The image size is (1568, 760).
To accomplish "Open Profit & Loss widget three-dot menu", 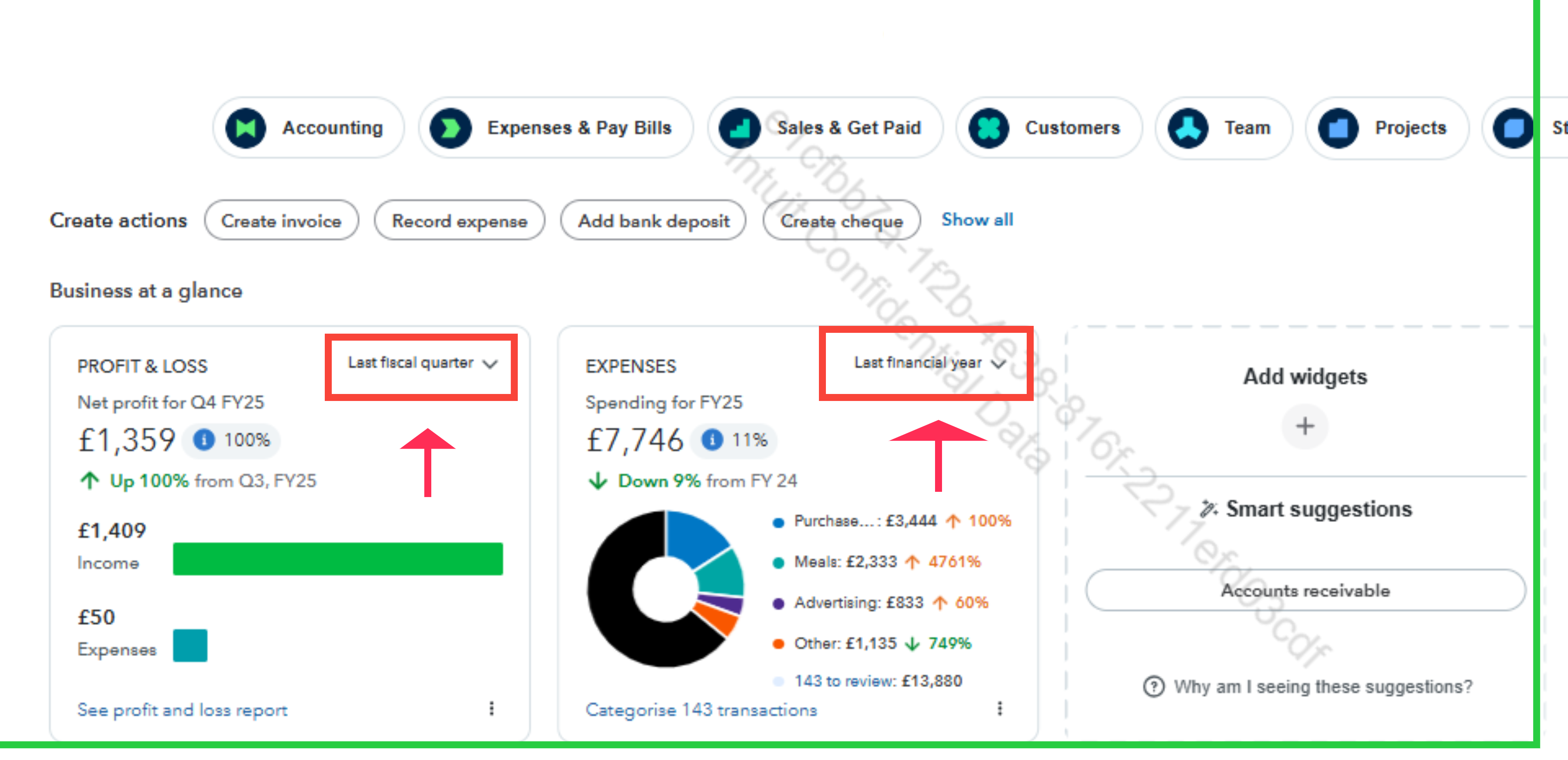I will pyautogui.click(x=492, y=708).
